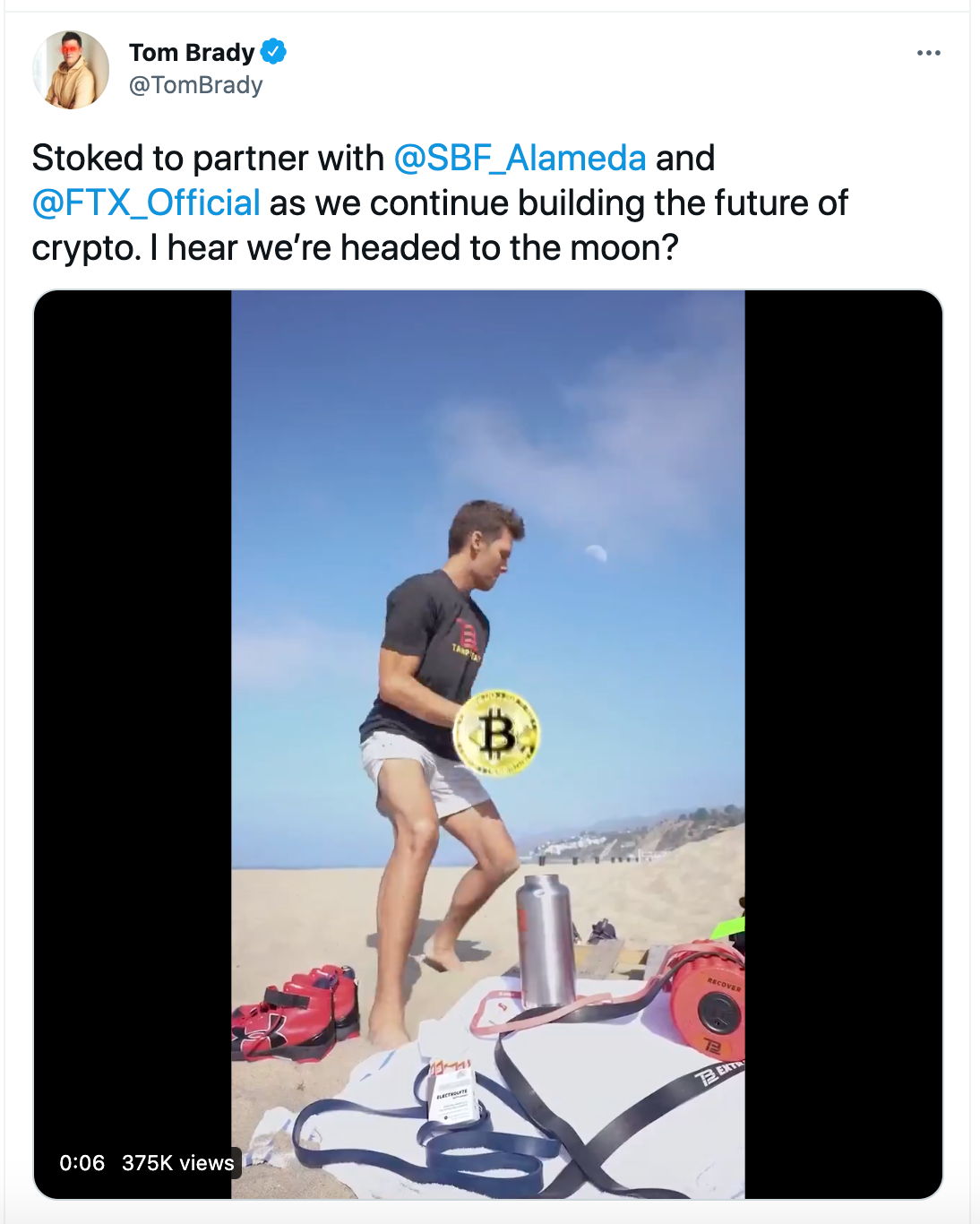This screenshot has width=980, height=1224.
Task: Click the @TomBrady handle
Action: click(x=196, y=85)
